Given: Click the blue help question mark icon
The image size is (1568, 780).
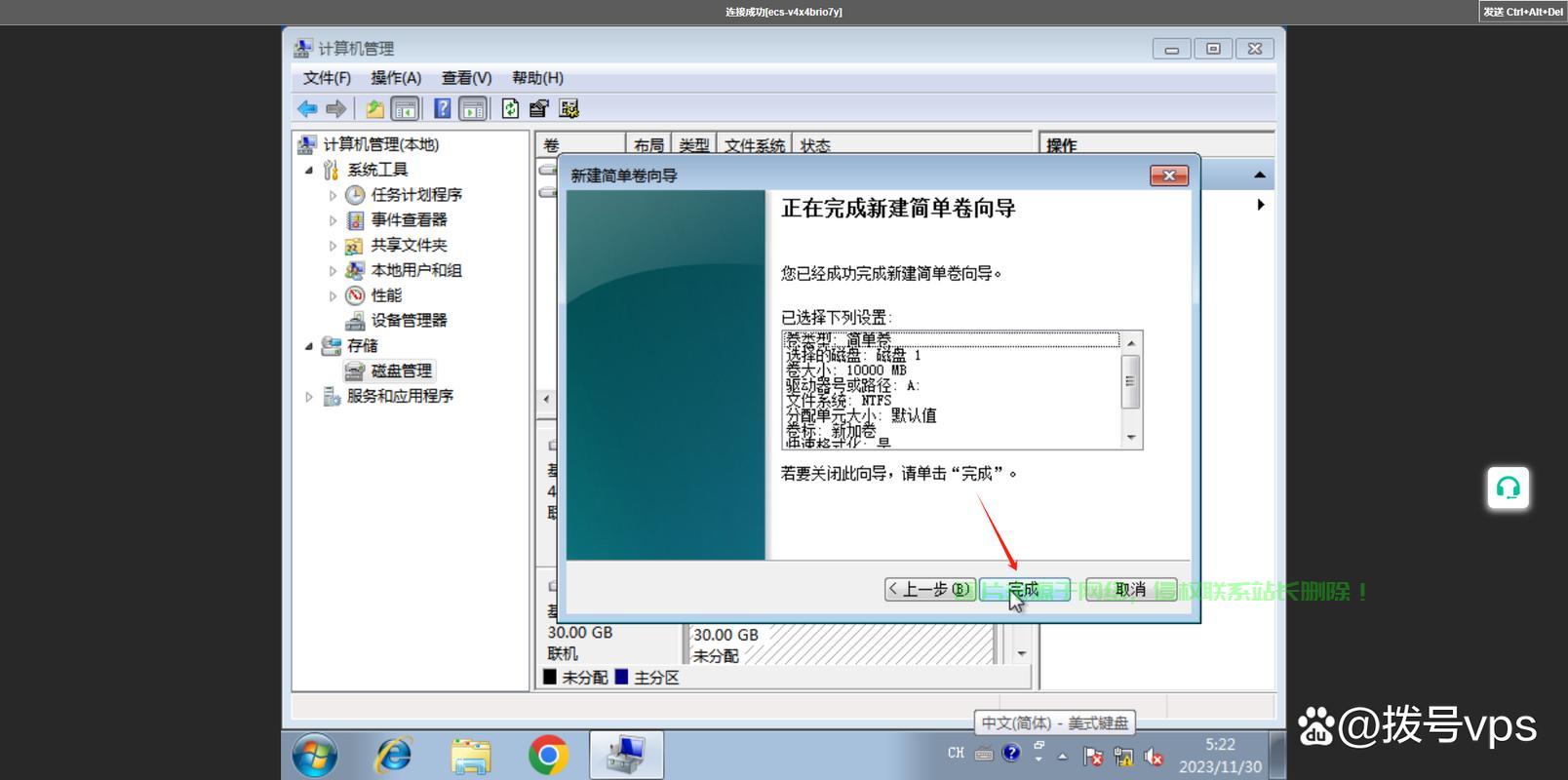Looking at the screenshot, I should (442, 108).
